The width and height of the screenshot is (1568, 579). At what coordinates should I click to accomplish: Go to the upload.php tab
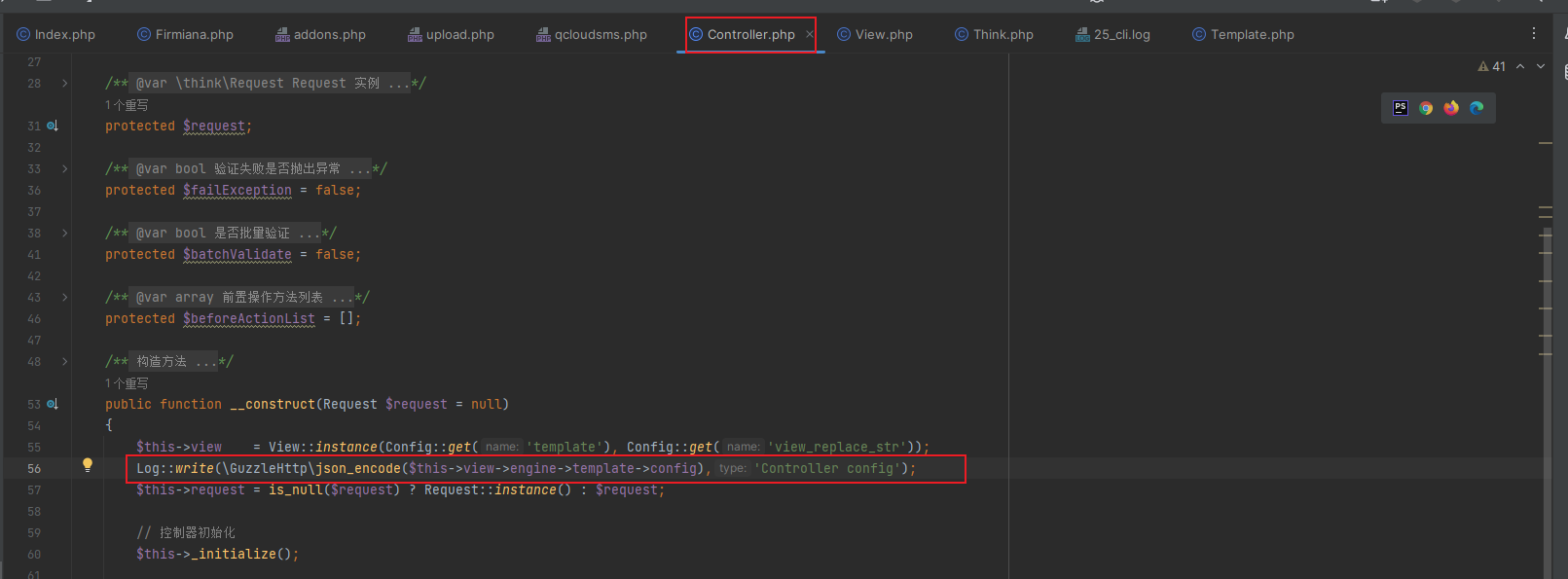click(x=451, y=34)
